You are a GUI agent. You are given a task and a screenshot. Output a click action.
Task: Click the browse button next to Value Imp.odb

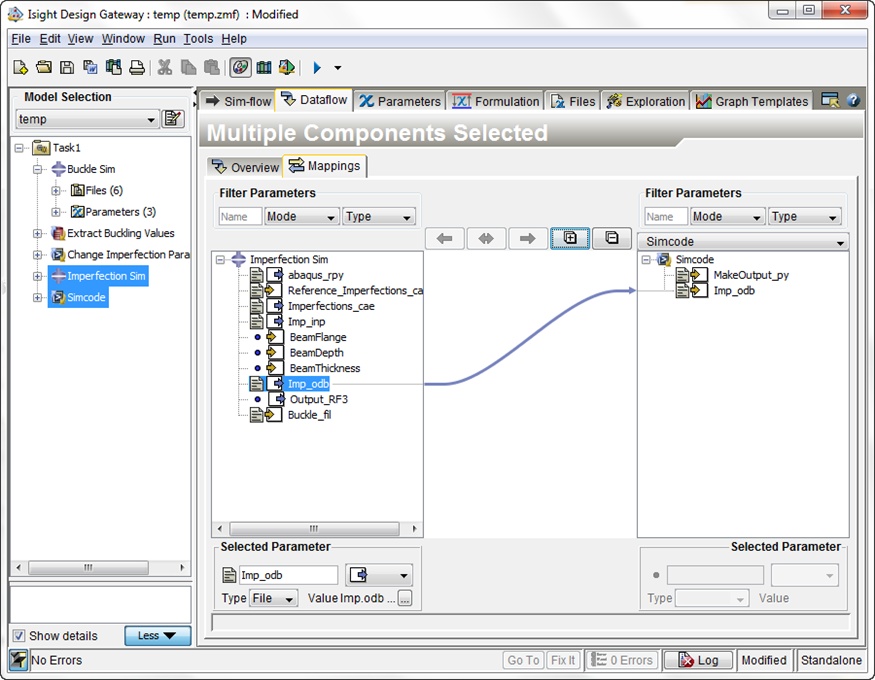click(405, 599)
